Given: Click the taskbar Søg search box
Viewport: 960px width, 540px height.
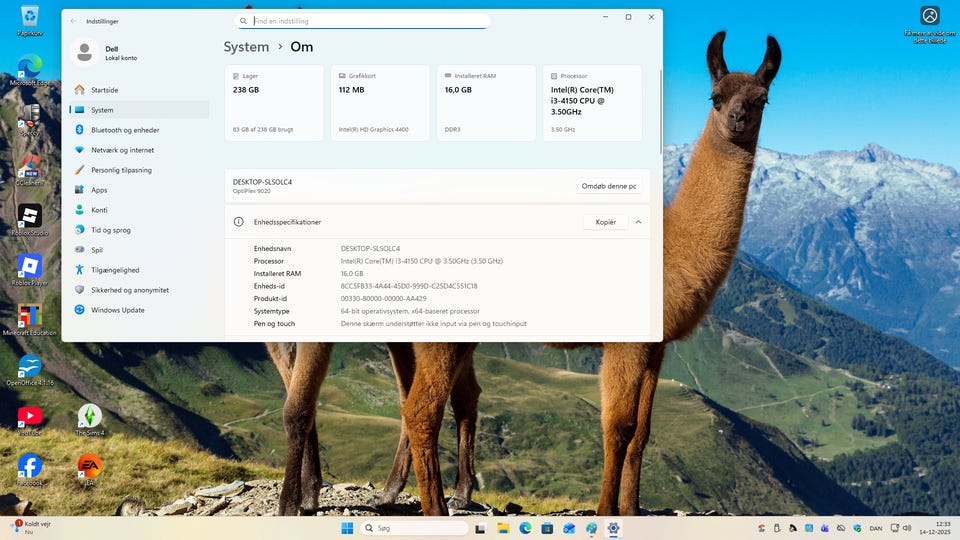Looking at the screenshot, I should tap(415, 528).
